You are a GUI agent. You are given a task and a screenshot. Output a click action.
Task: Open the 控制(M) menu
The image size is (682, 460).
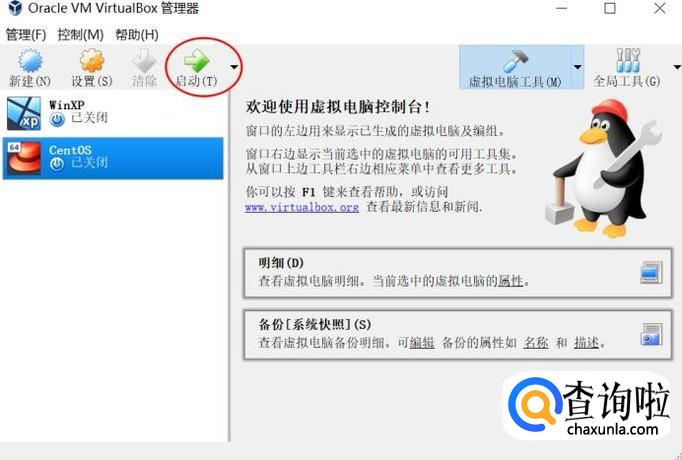pos(81,35)
